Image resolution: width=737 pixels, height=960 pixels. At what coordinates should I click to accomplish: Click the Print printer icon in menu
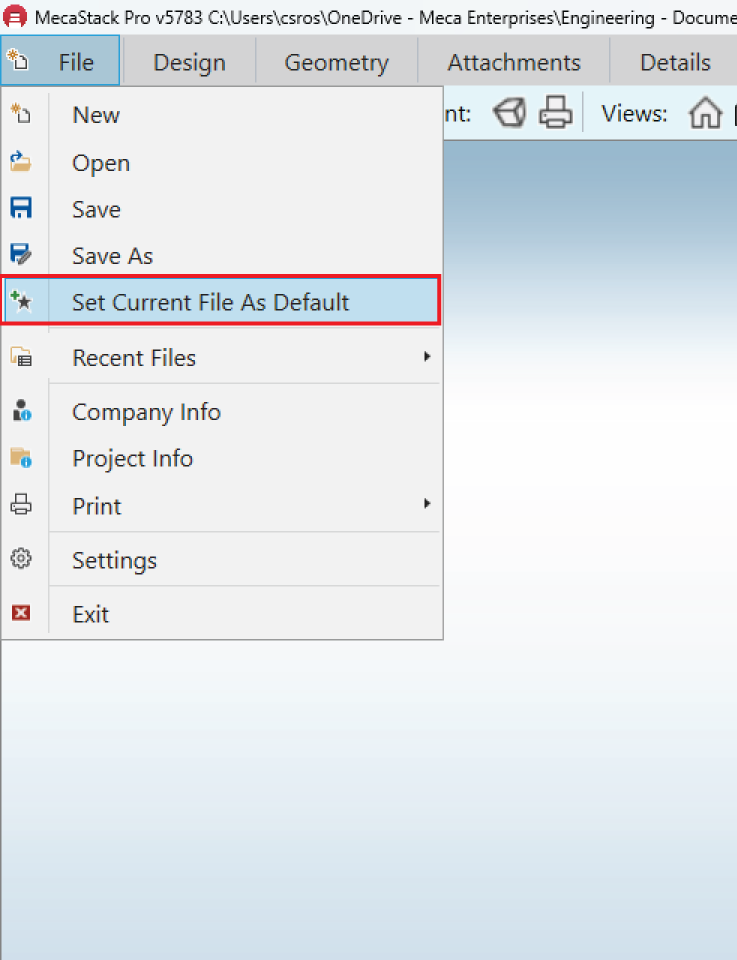(x=21, y=504)
